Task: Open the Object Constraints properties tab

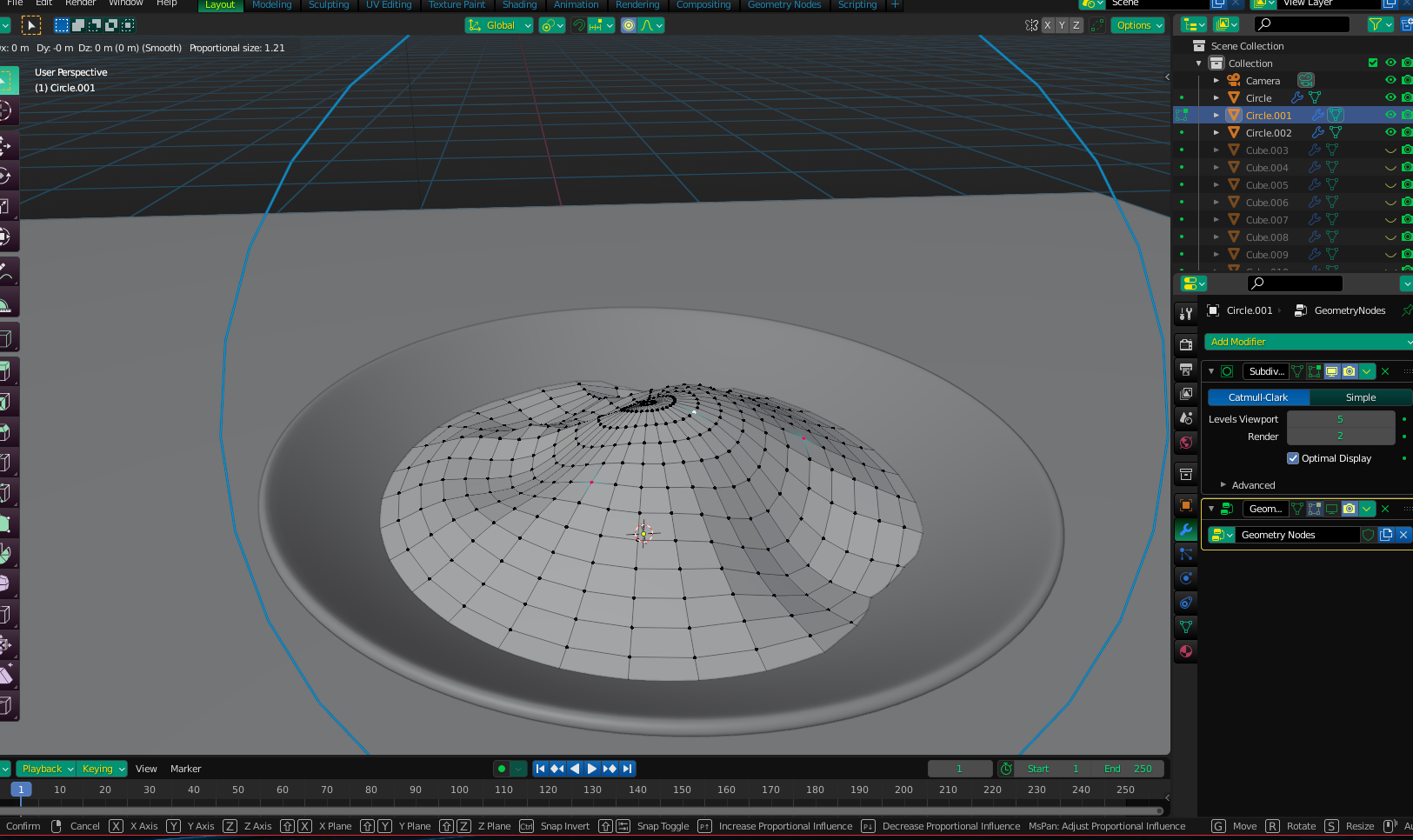Action: click(x=1186, y=603)
